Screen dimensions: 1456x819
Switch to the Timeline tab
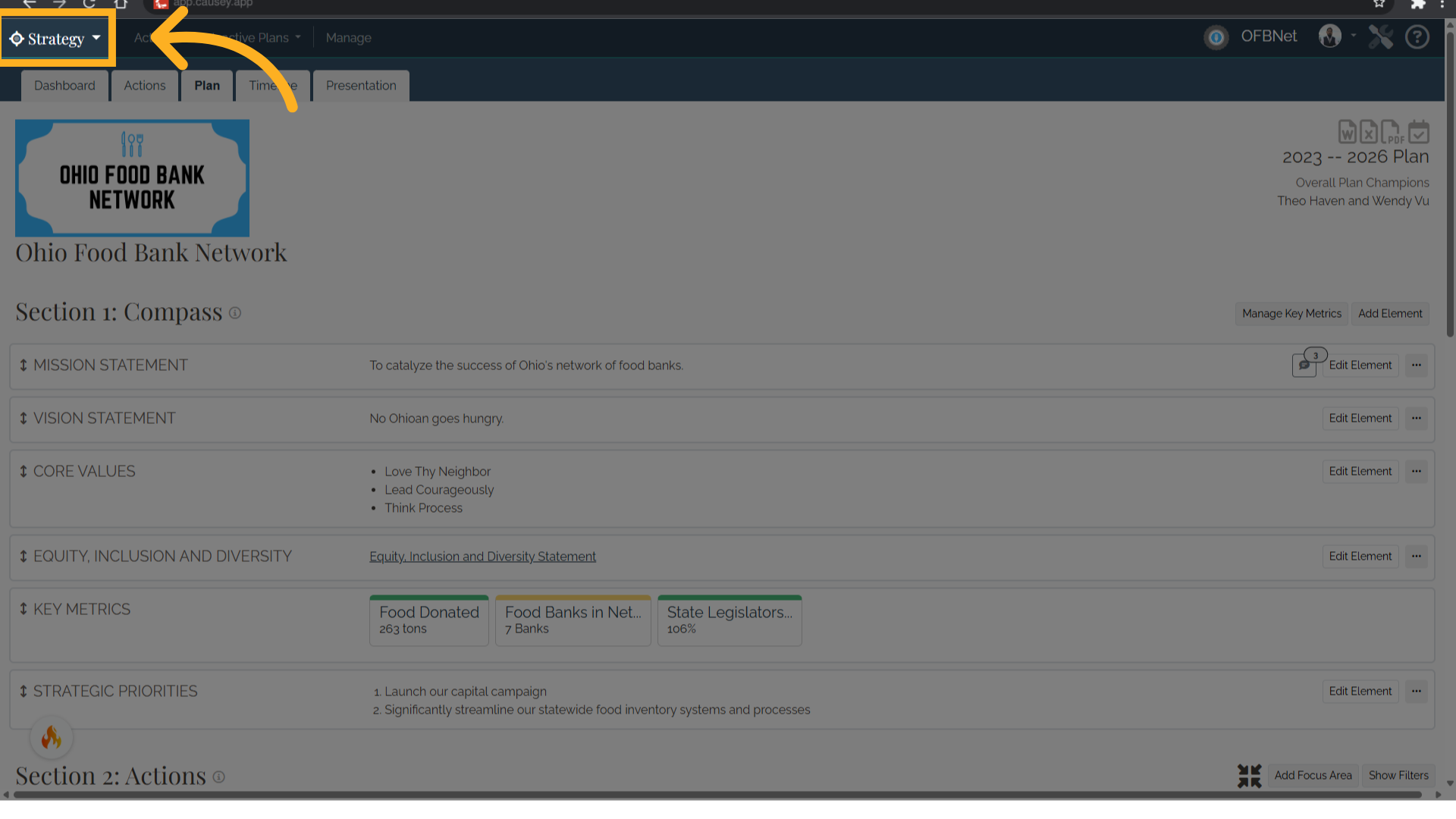[273, 86]
